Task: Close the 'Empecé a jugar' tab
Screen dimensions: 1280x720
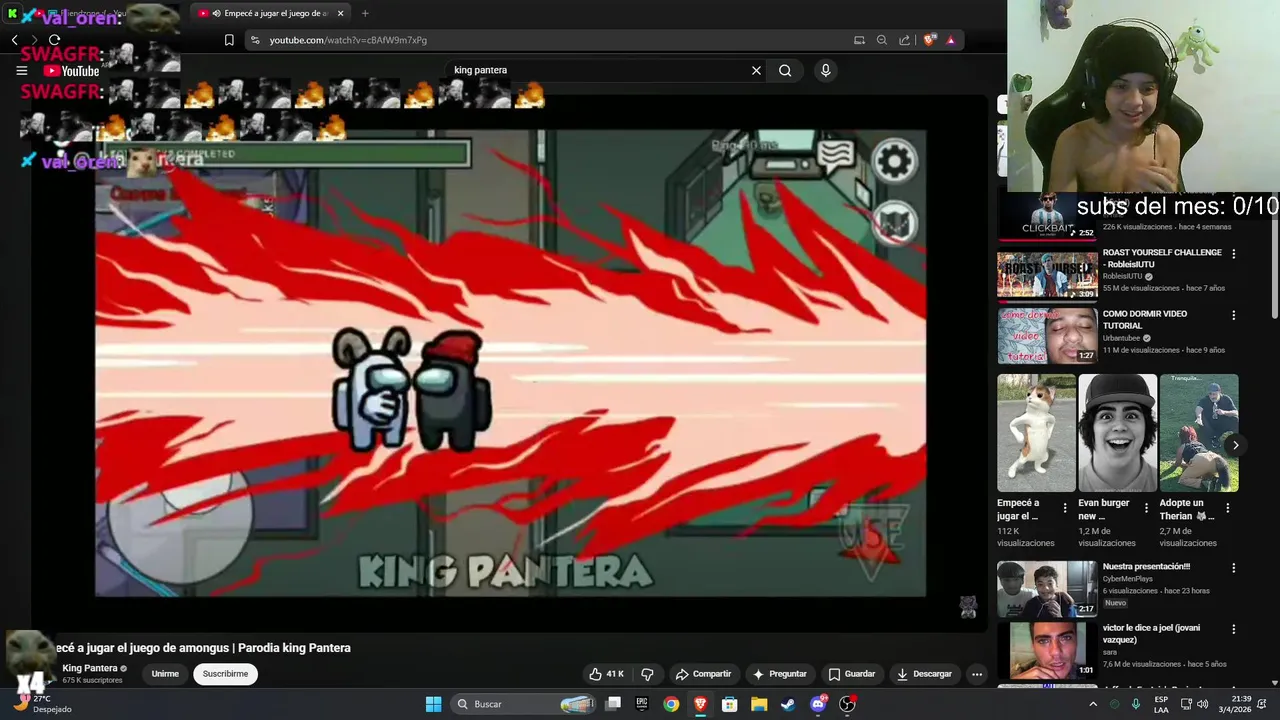Action: 340,13
